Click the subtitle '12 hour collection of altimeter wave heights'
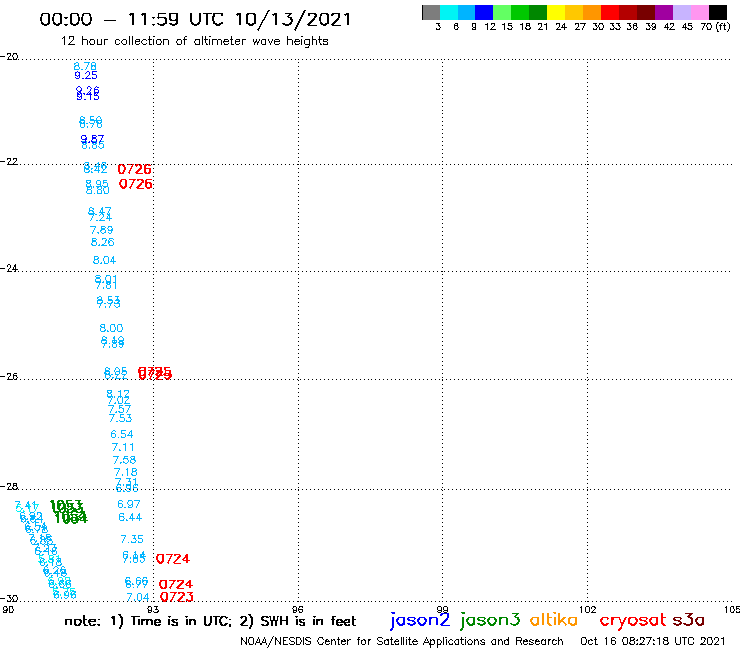 tap(194, 42)
